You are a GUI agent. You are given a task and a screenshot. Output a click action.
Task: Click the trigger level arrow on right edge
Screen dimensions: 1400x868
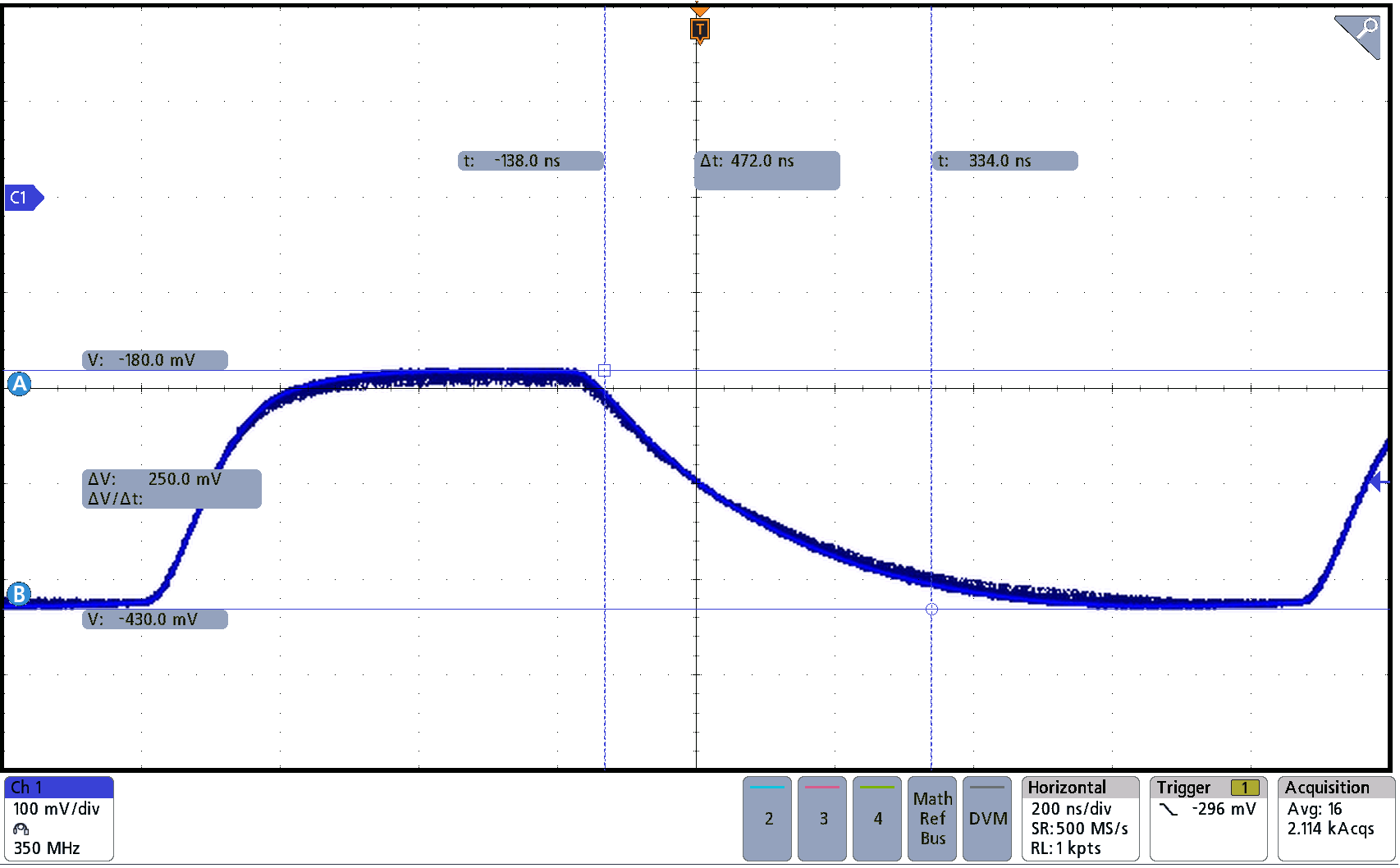[x=1377, y=482]
